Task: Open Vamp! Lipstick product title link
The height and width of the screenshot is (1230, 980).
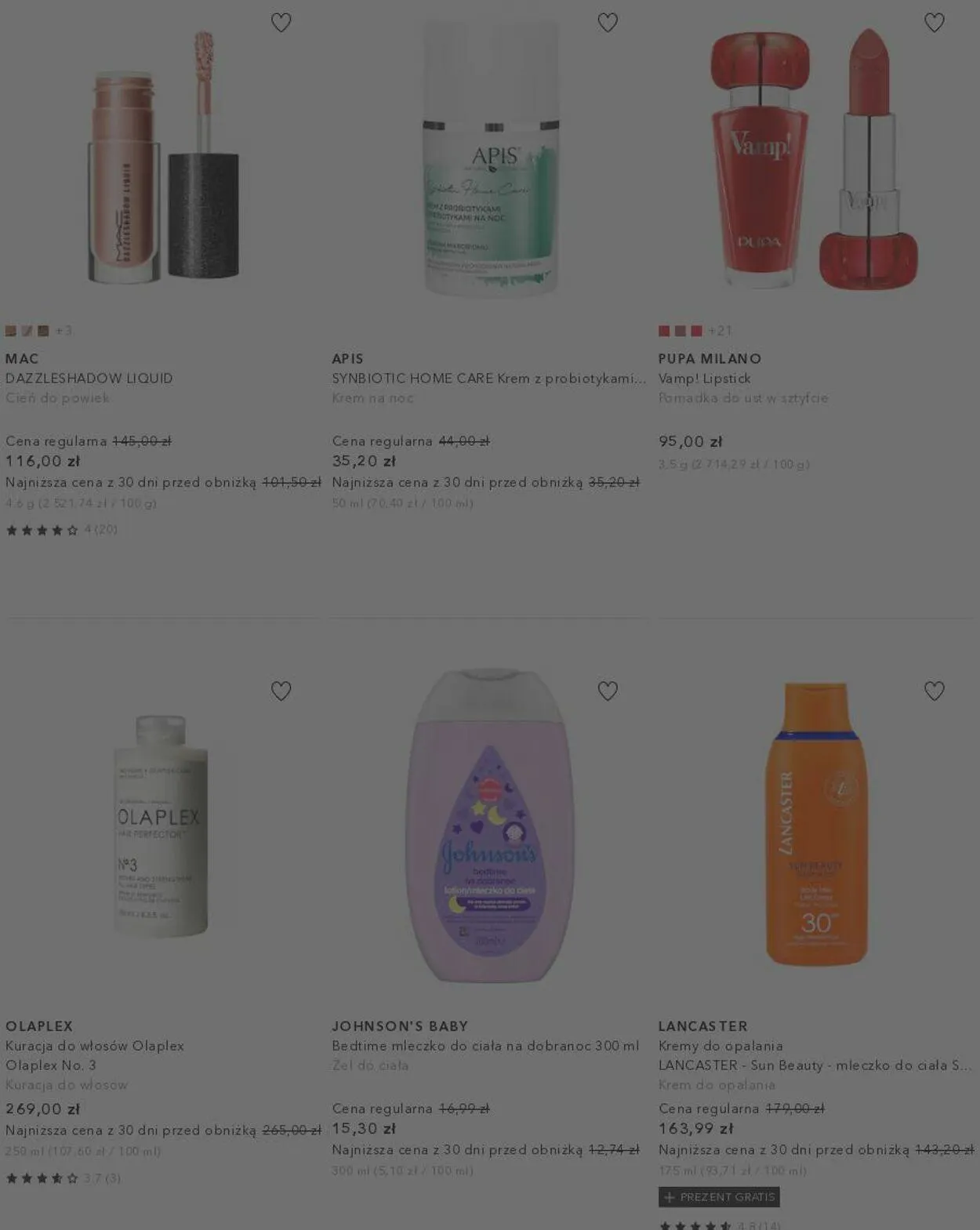Action: (705, 379)
